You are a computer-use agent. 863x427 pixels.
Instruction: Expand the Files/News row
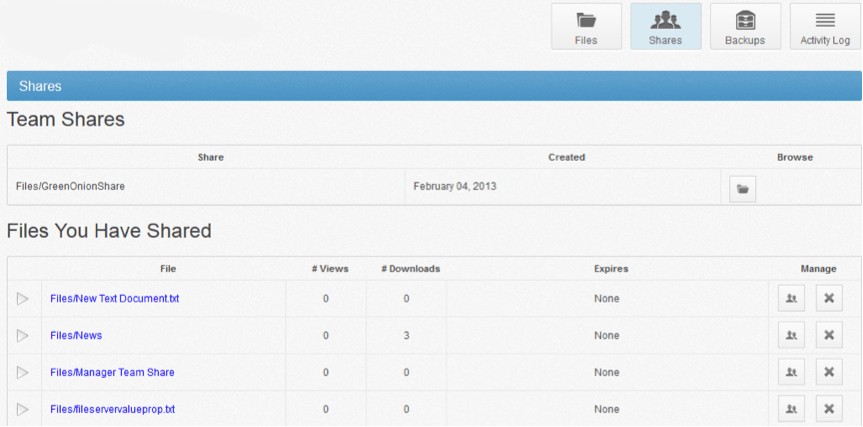(x=23, y=336)
